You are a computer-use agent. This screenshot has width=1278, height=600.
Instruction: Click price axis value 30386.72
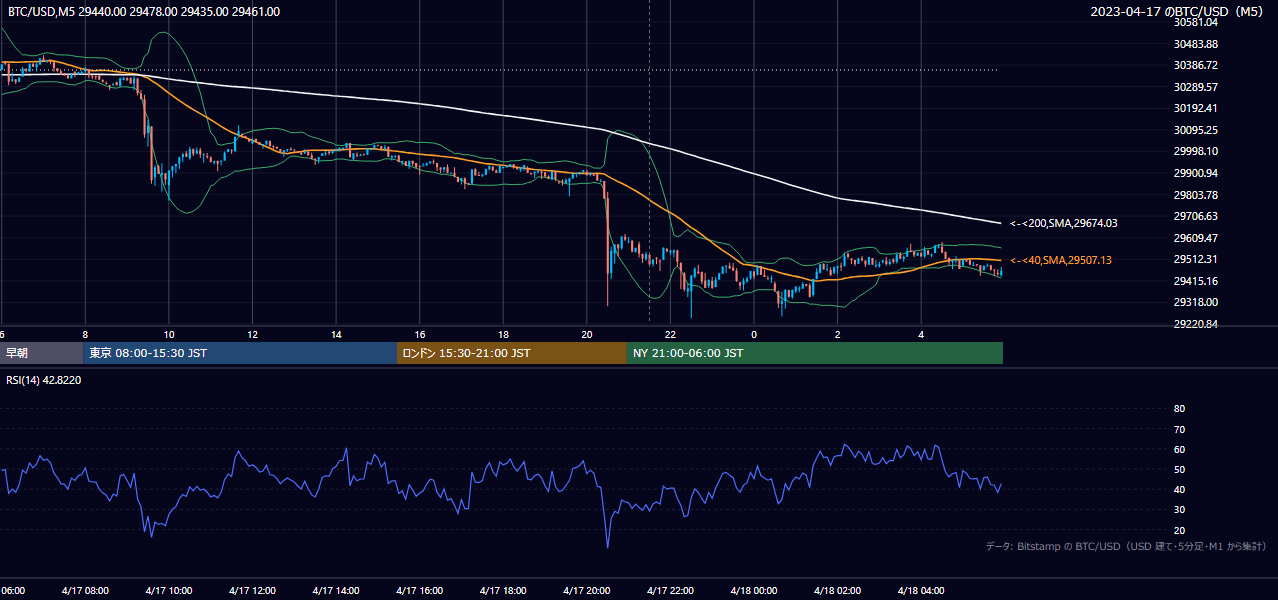(1195, 65)
